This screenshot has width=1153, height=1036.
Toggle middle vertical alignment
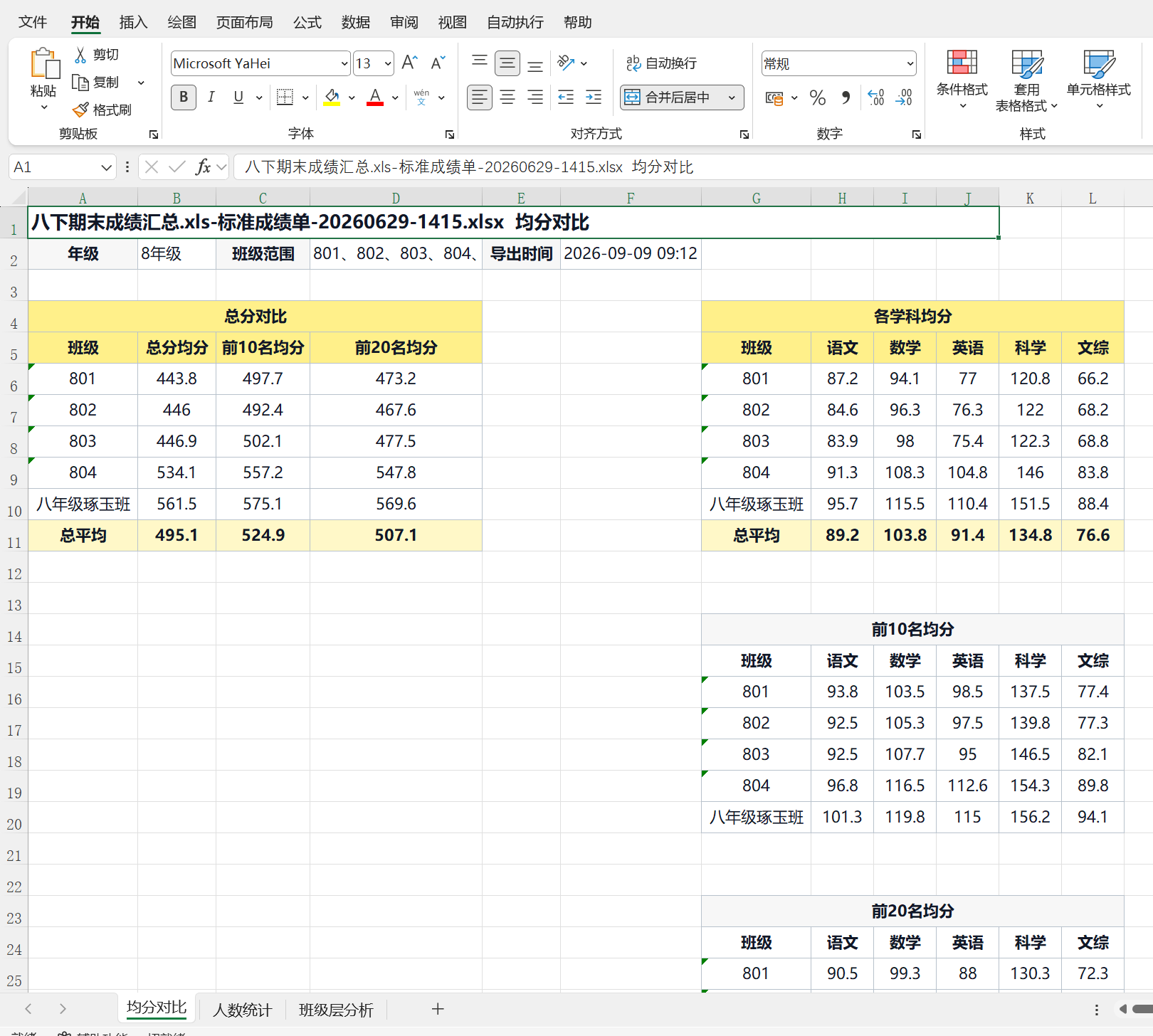[x=507, y=63]
